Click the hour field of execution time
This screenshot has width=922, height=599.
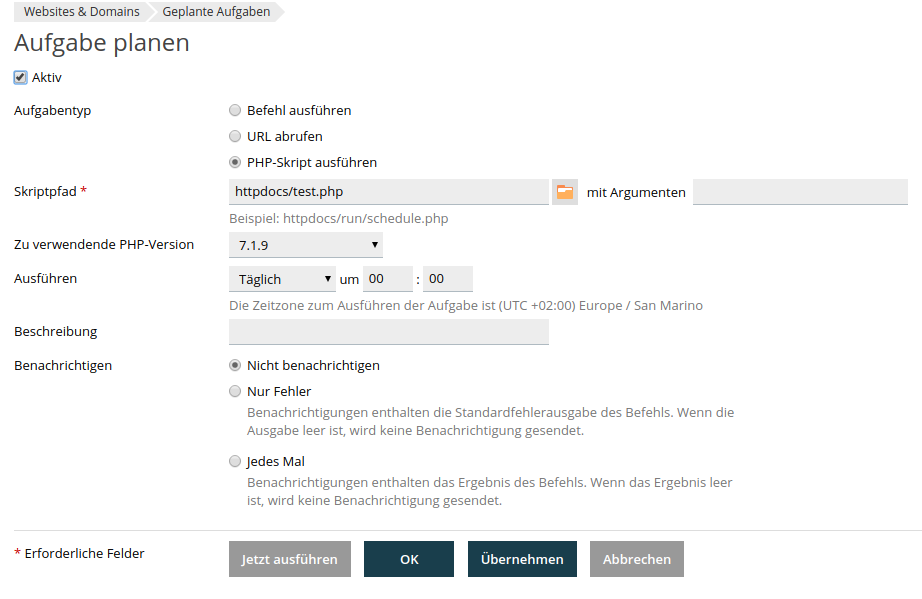pos(388,279)
